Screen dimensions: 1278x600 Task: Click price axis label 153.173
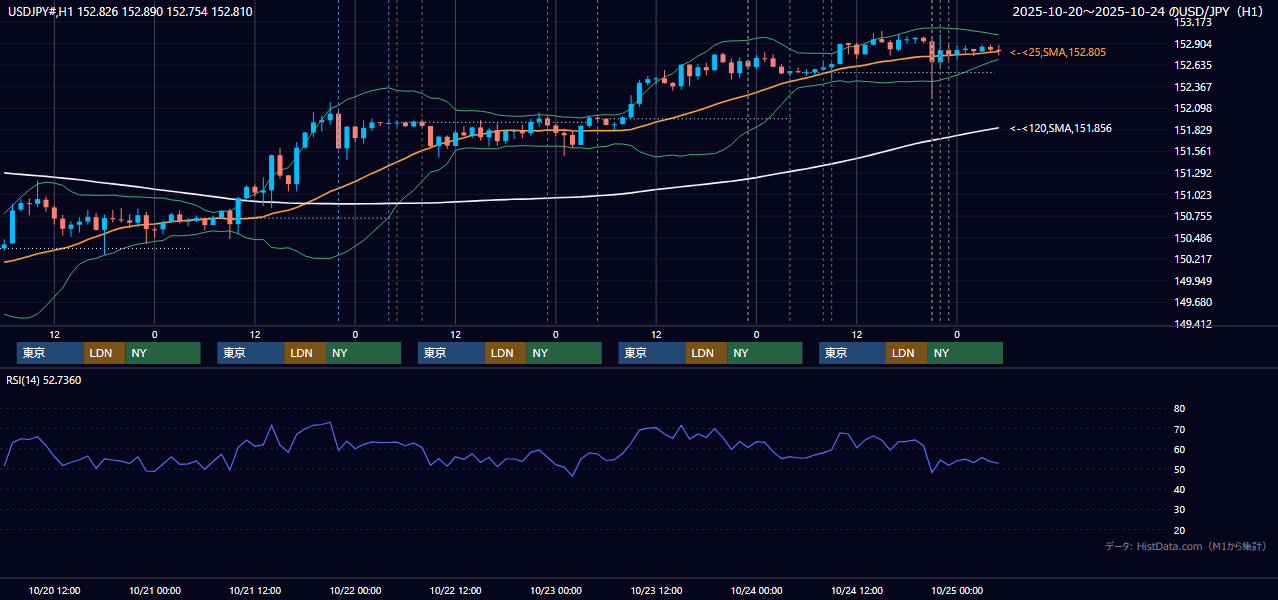pos(1193,22)
